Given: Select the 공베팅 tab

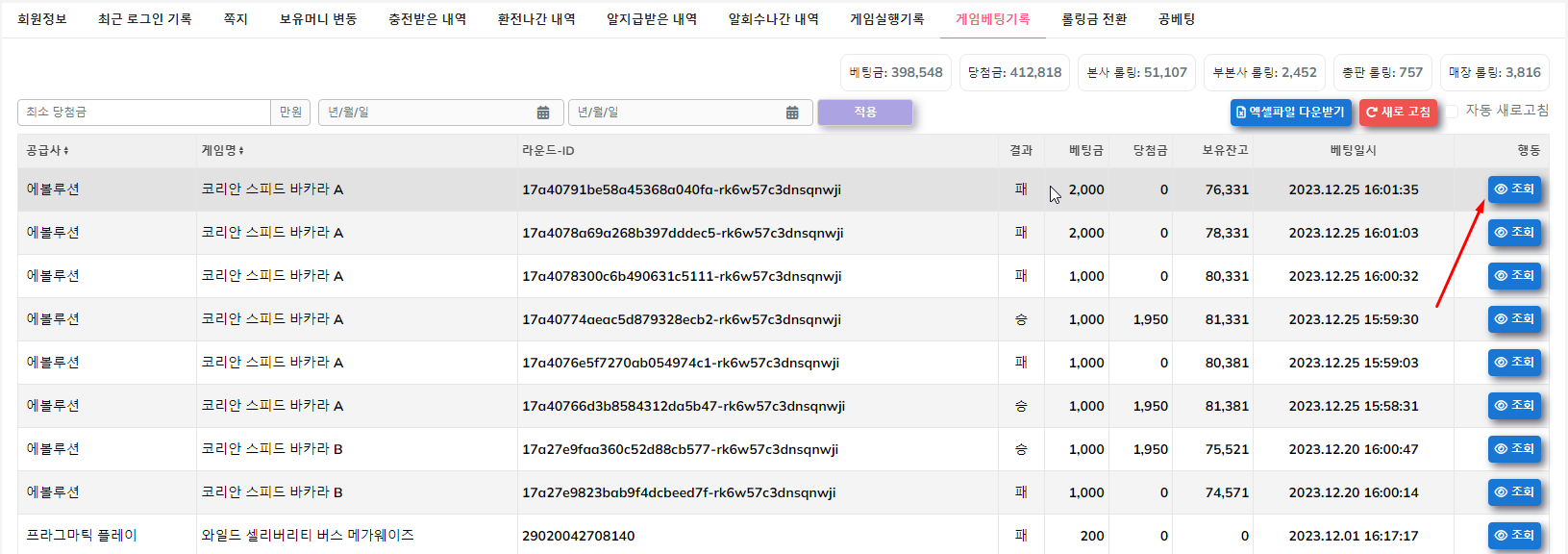Looking at the screenshot, I should pos(1176,19).
